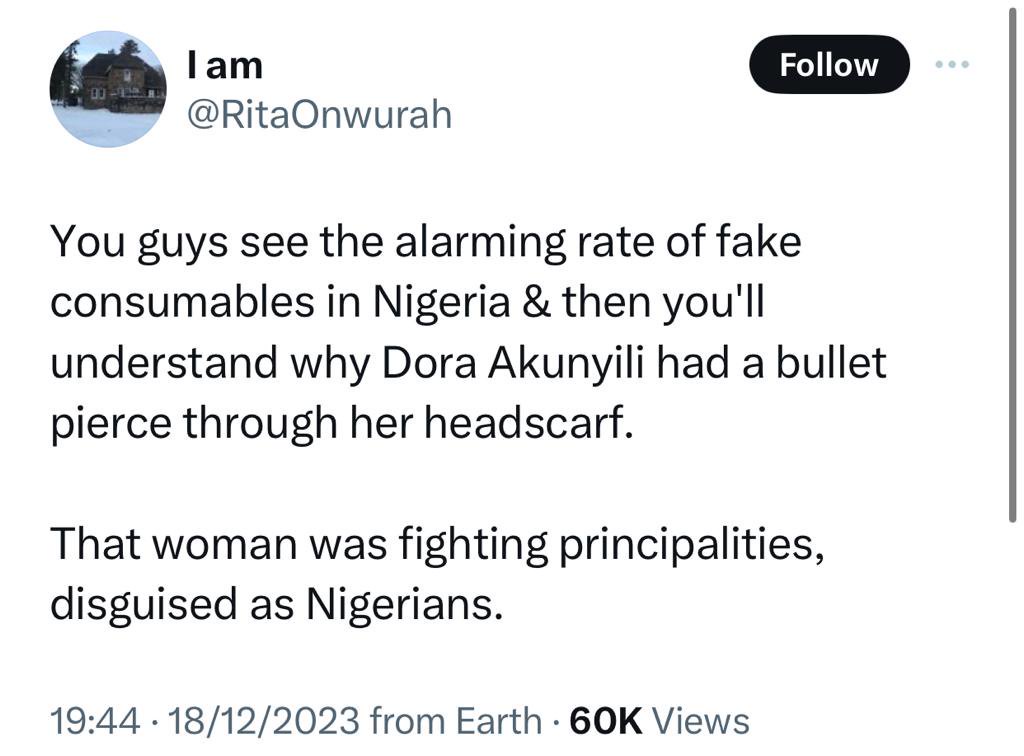Follow the account @RitaOnwurah
1024x756 pixels.
828,64
